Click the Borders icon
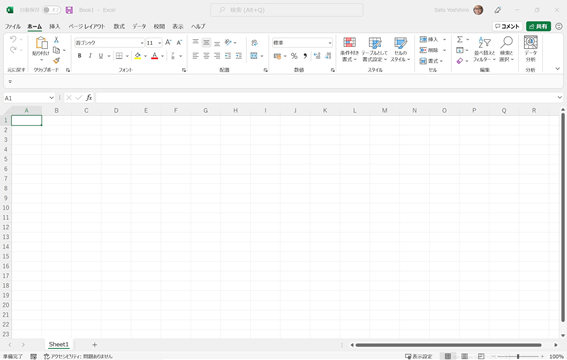This screenshot has width=567, height=360. [119, 56]
